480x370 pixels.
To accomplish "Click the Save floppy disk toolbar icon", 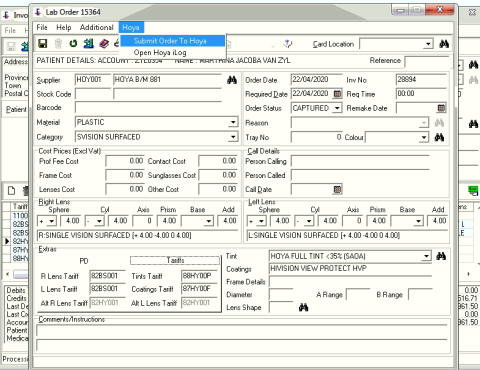I will coord(43,43).
